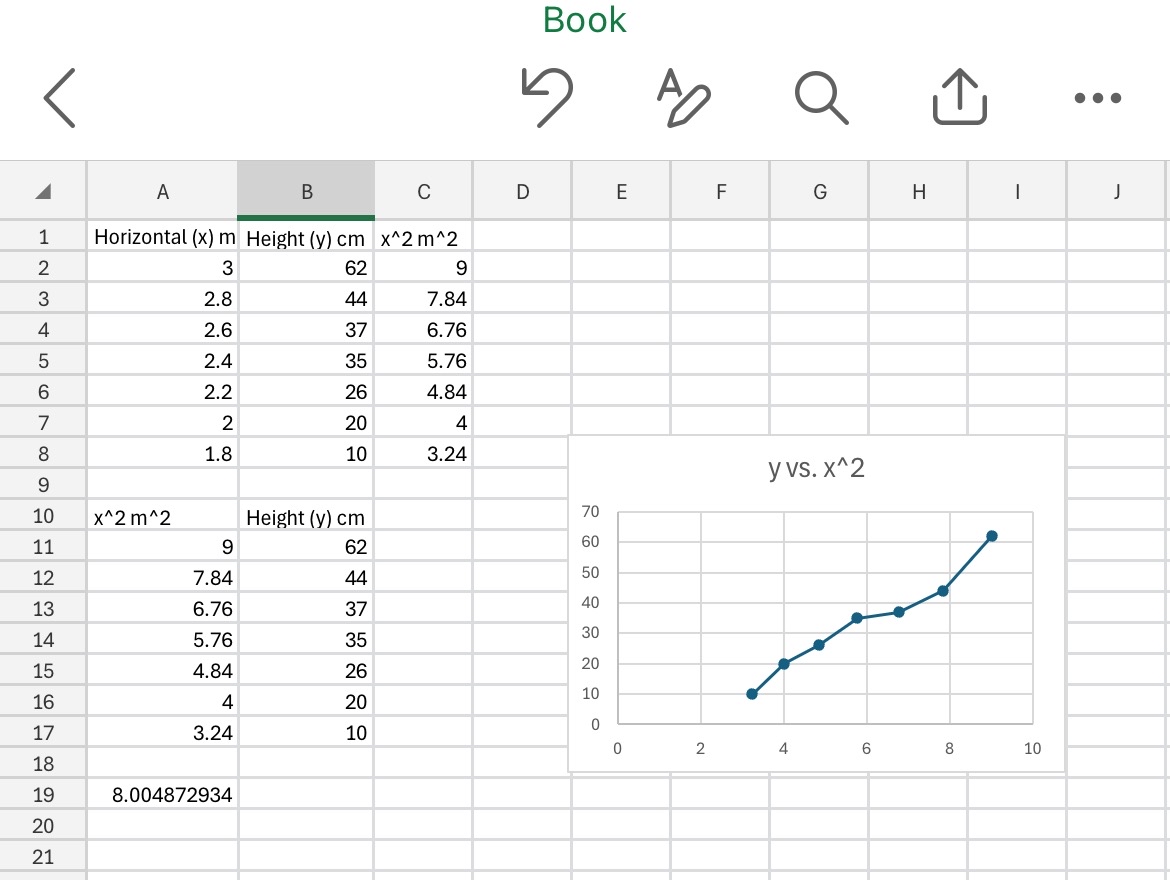Tap the share upload icon
This screenshot has height=880, width=1170.
point(960,97)
